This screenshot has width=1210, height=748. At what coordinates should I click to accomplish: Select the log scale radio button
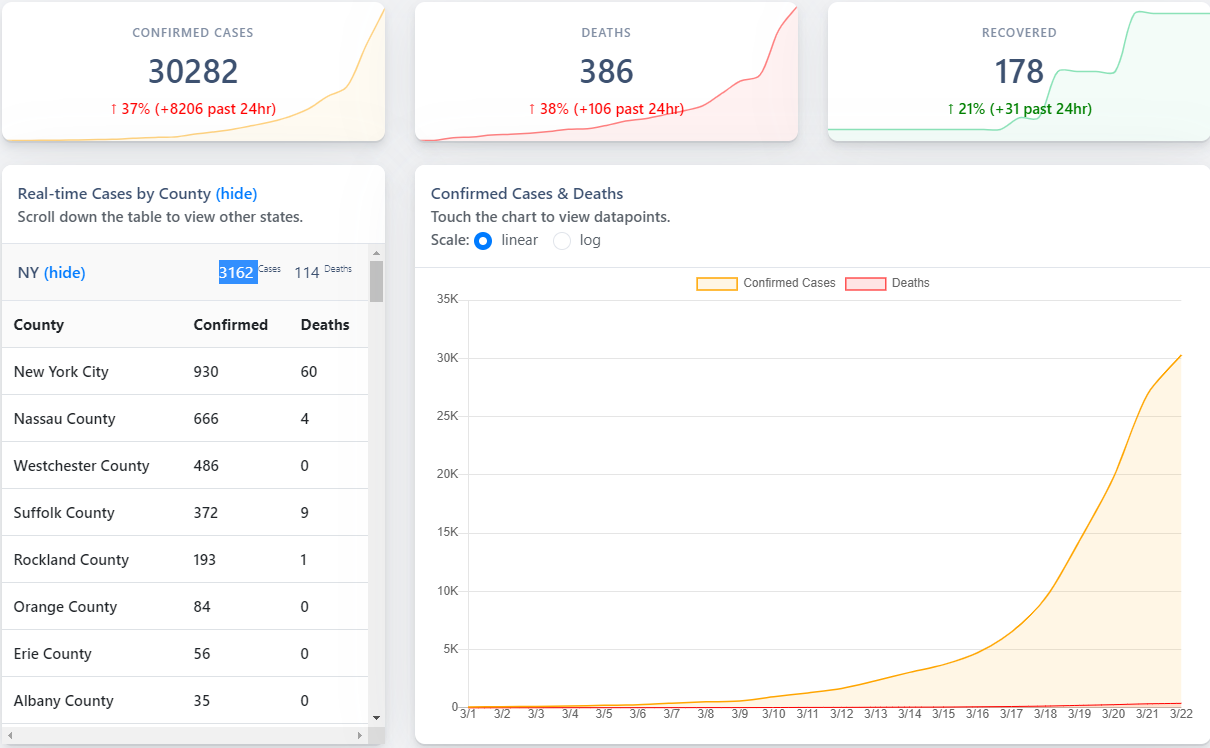[562, 241]
